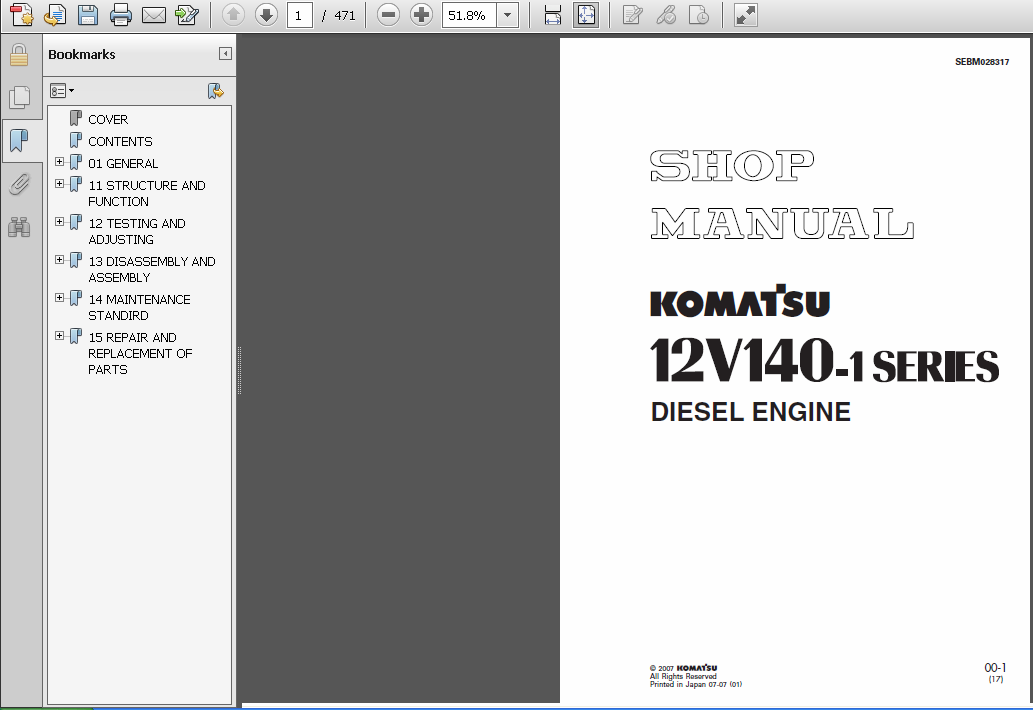Click the zoom percentage field 51.8%
Screen dimensions: 1033x710
click(x=468, y=15)
